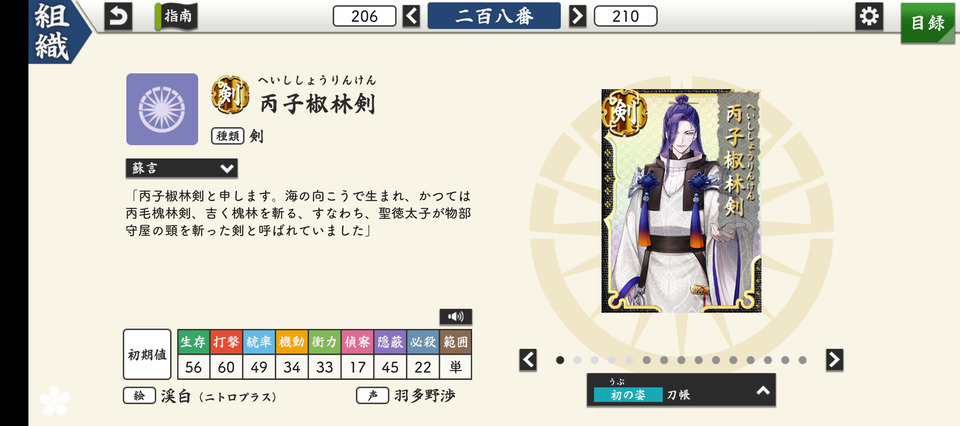Show previous card illustration arrow

pos(528,360)
